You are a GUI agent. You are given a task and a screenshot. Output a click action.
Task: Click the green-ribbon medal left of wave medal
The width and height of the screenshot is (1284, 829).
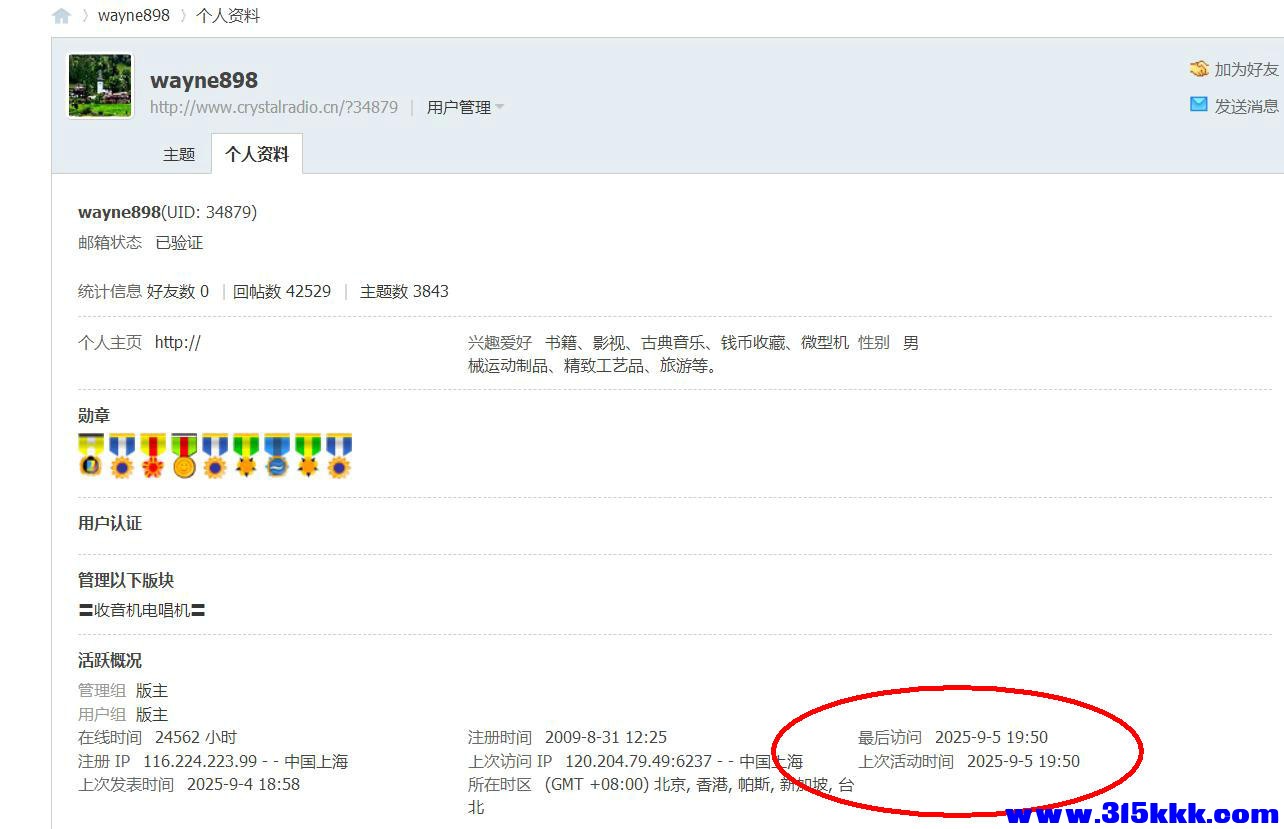pyautogui.click(x=246, y=456)
